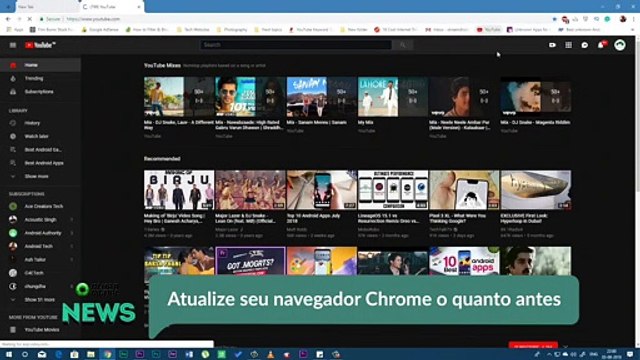Focus the YouTube search box
The image size is (640, 360).
pyautogui.click(x=296, y=45)
